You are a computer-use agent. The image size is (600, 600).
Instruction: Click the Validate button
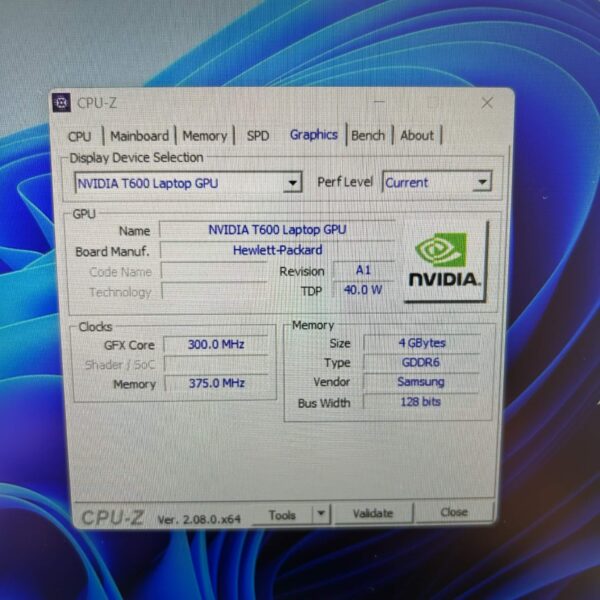click(373, 513)
